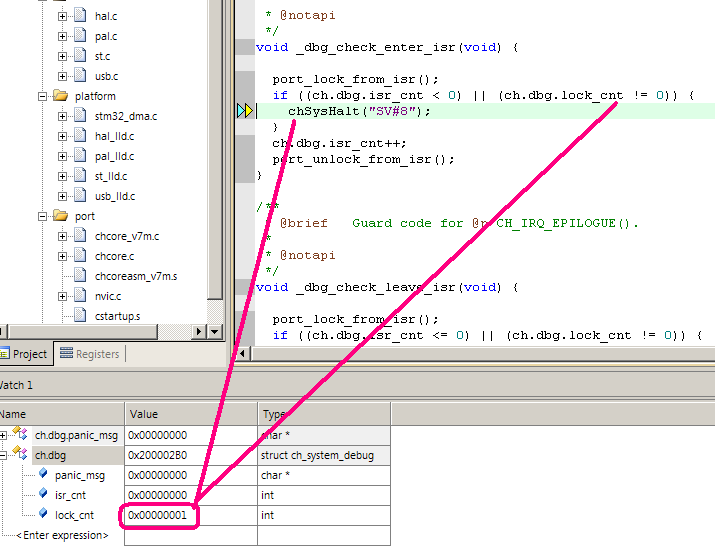Viewport: 715px width, 556px height.
Task: Expand nvic.c file node
Action: pyautogui.click(x=62, y=296)
